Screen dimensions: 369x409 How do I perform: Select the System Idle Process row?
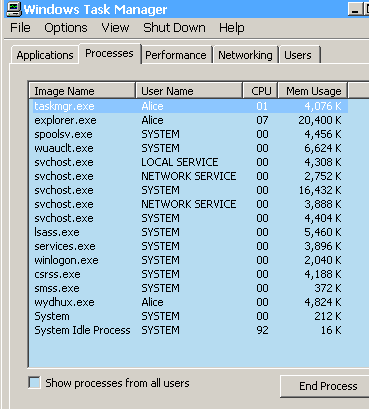pyautogui.click(x=189, y=330)
